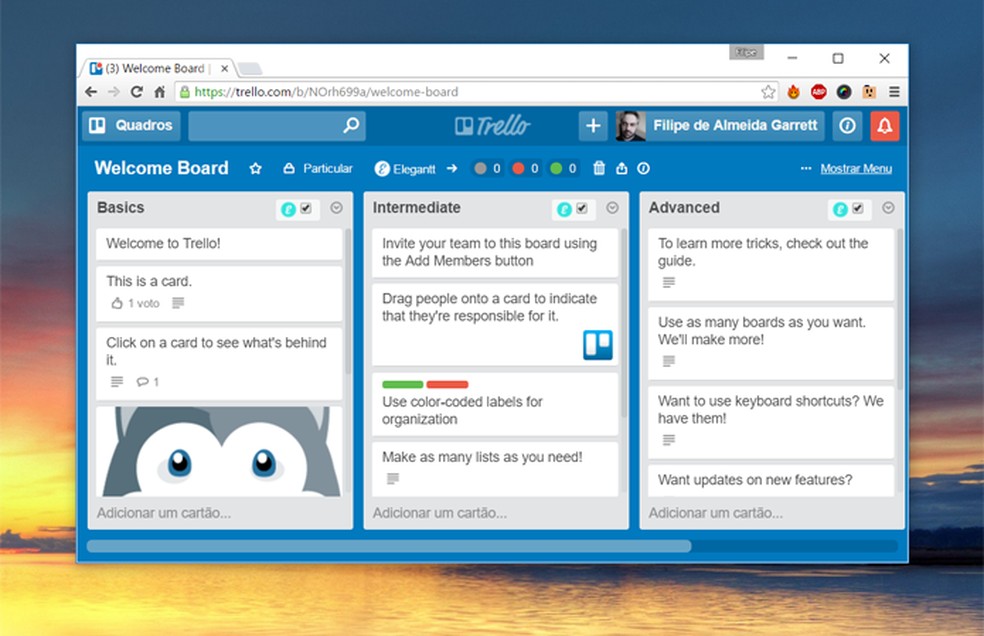Click the 1 voto thumbs-up badge

(136, 303)
